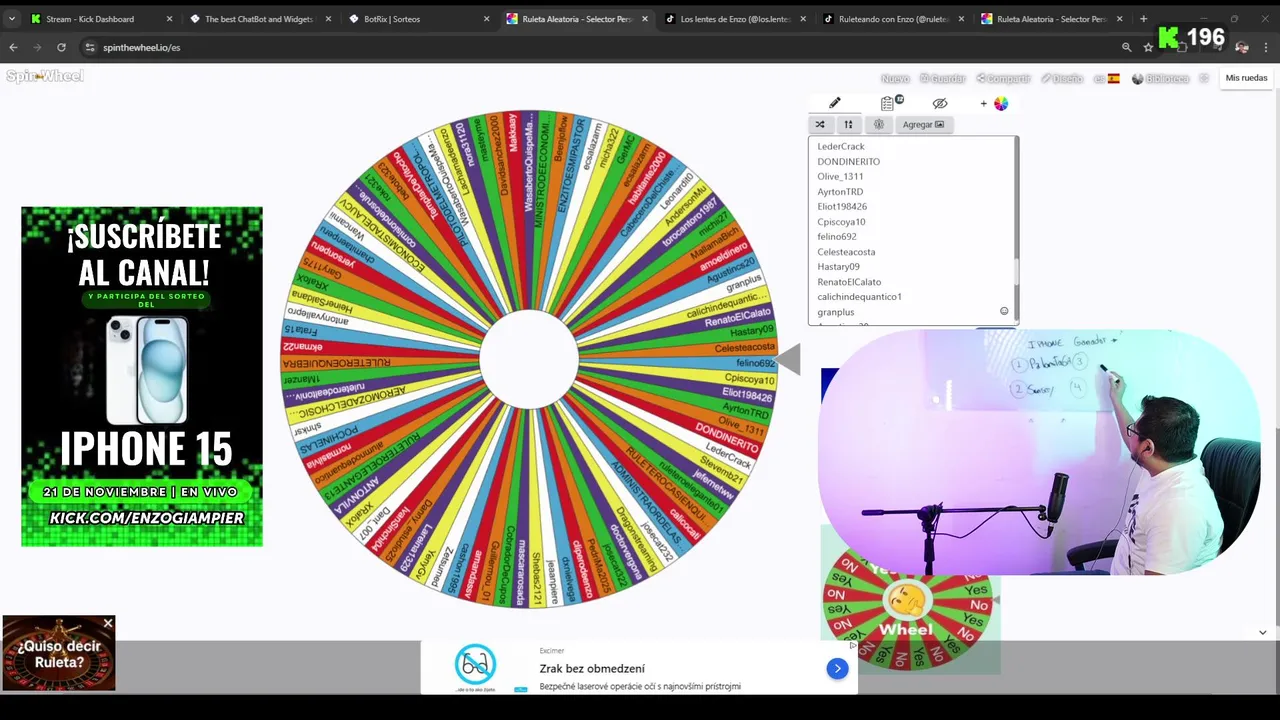1280x720 pixels.
Task: Click the blue arrow on the Excimer ad
Action: 837,668
